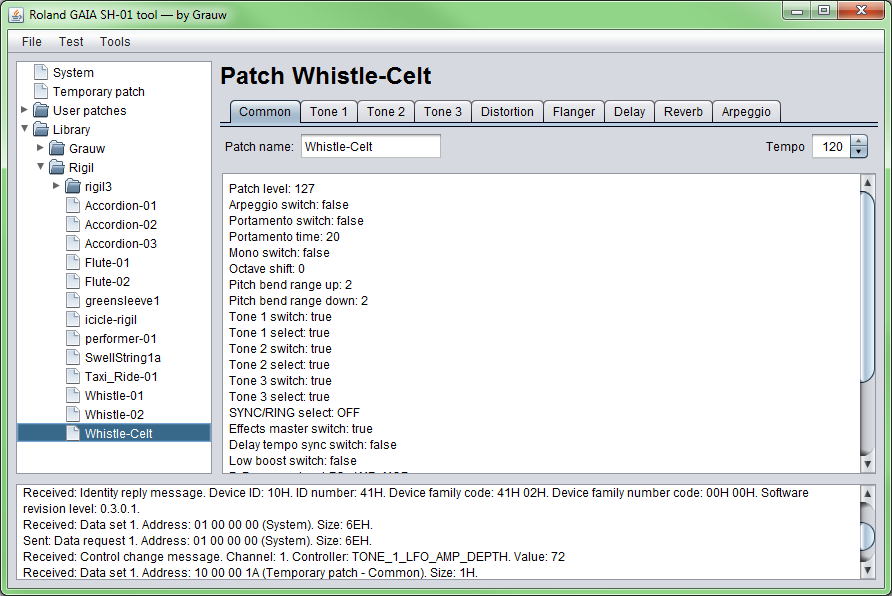This screenshot has height=596, width=892.
Task: Click the patch details scrollbar thumb
Action: (x=867, y=287)
